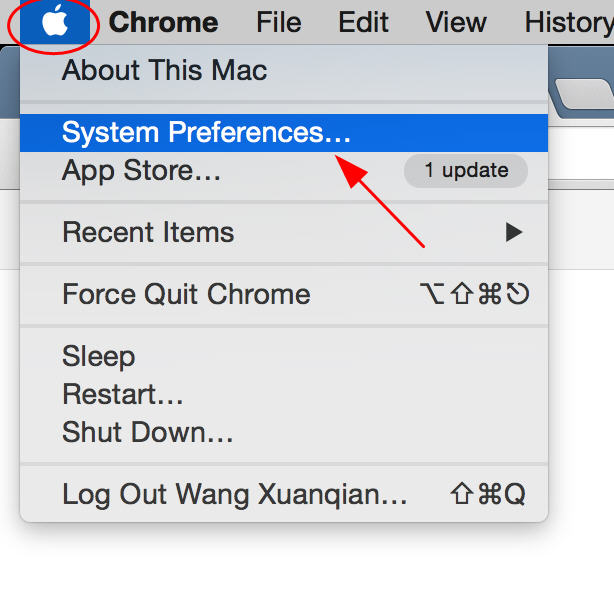Open System Preferences…
The image size is (614, 593).
[x=284, y=133]
